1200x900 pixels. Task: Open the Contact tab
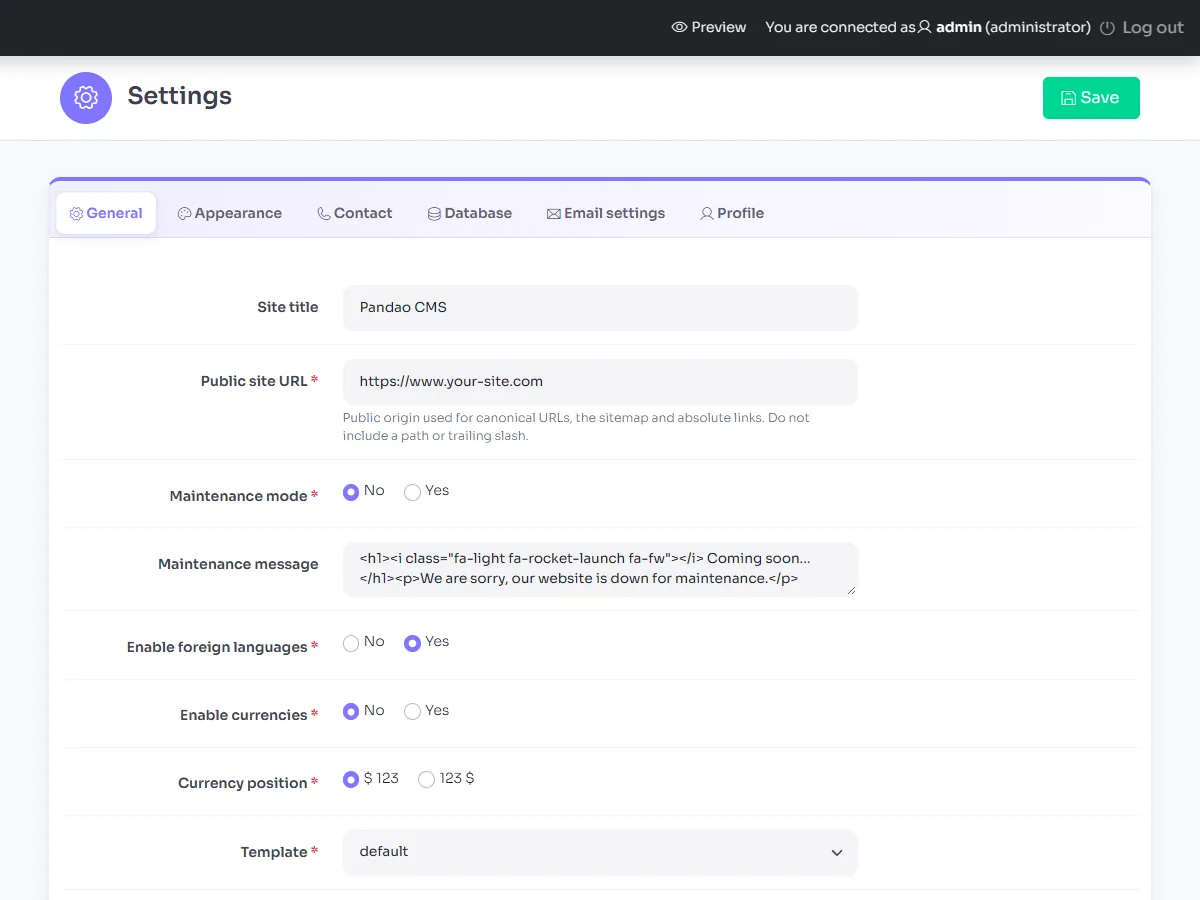click(355, 213)
